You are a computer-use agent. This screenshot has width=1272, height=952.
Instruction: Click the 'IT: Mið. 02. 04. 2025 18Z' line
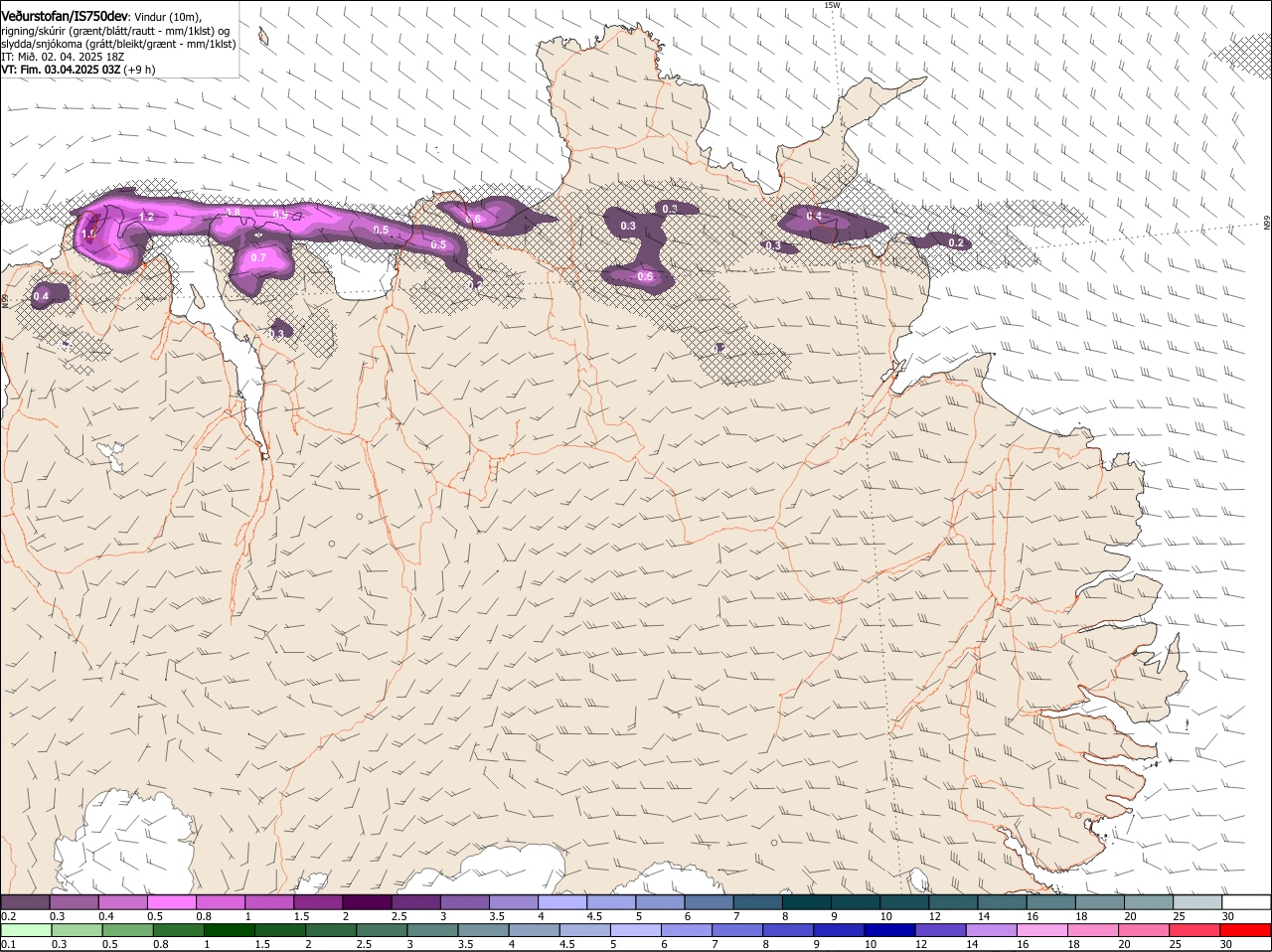[x=63, y=57]
